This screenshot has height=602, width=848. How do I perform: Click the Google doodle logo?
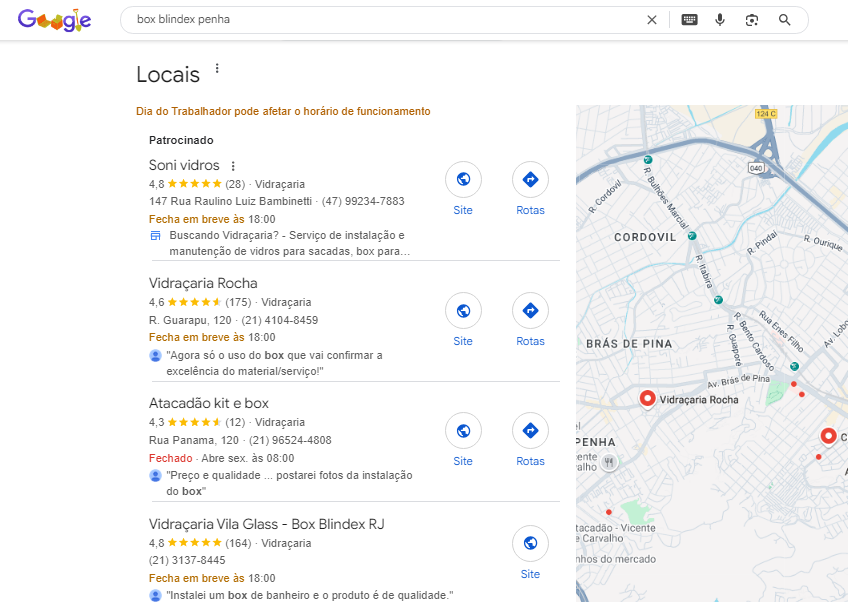point(54,21)
